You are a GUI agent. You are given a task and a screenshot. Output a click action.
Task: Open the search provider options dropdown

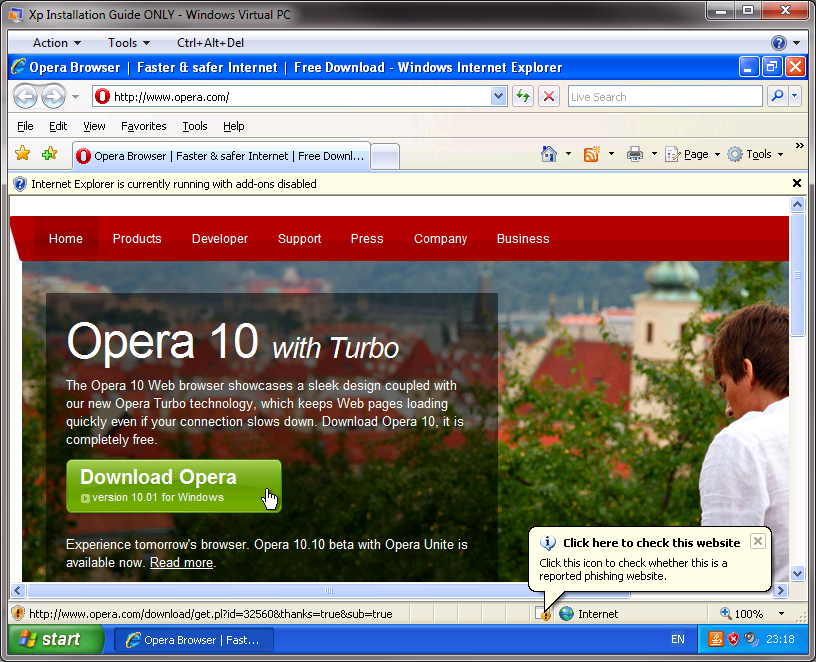795,96
